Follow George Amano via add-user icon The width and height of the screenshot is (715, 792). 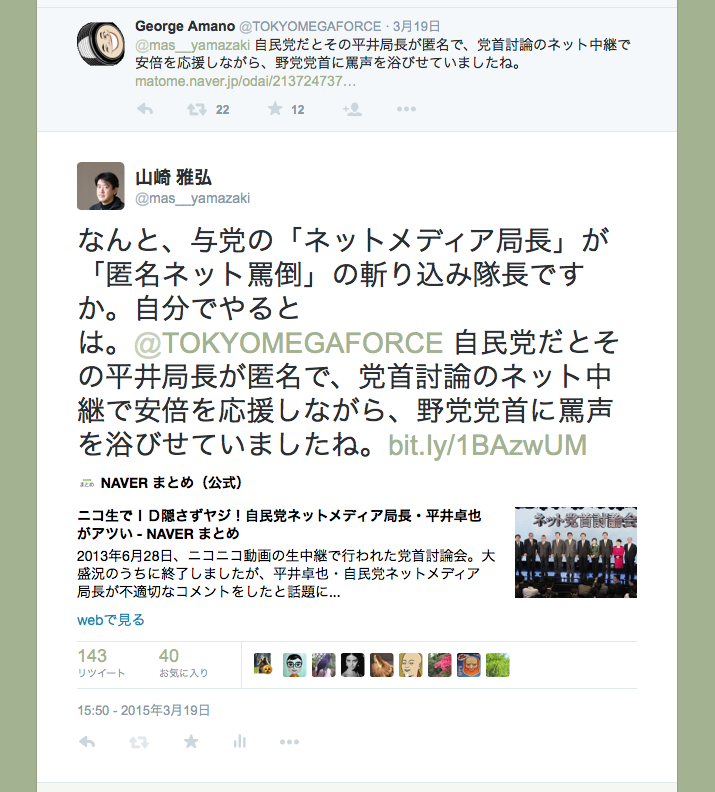(352, 109)
